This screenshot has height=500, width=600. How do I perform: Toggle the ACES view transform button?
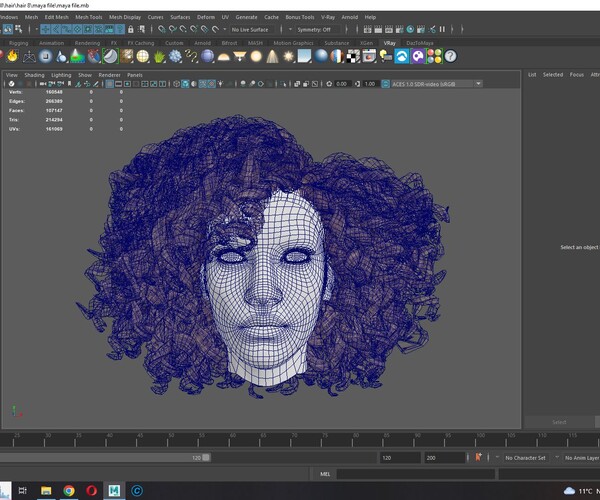click(x=386, y=84)
